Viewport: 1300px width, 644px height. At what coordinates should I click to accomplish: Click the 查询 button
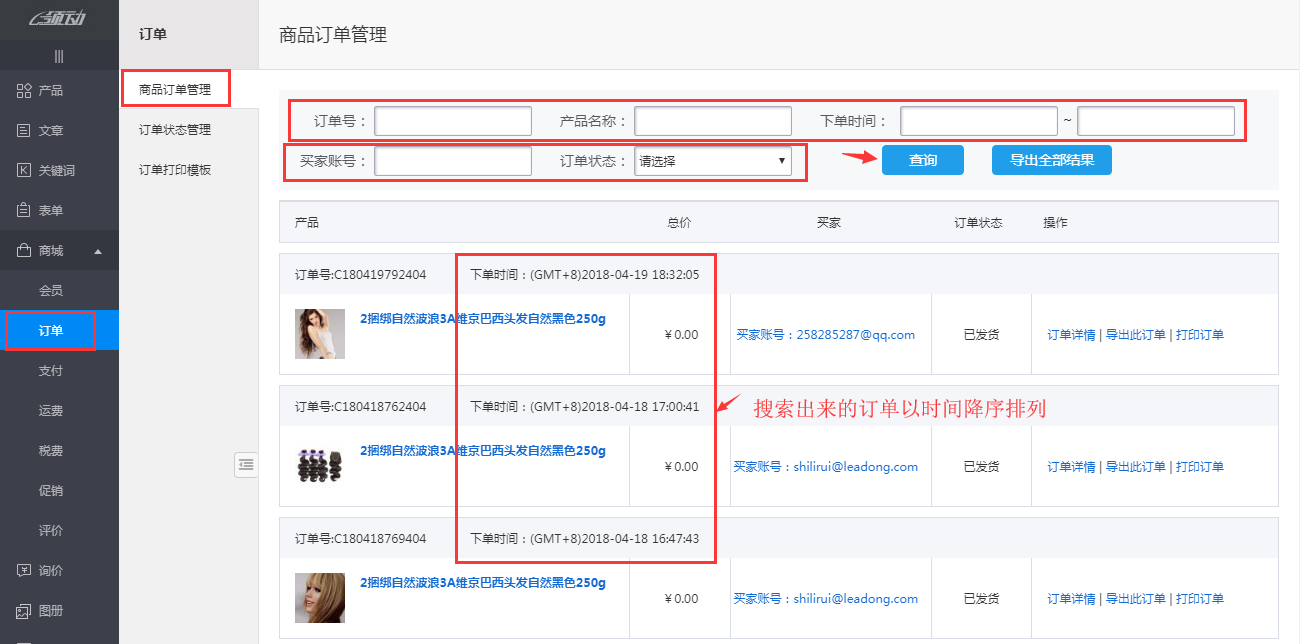(922, 160)
